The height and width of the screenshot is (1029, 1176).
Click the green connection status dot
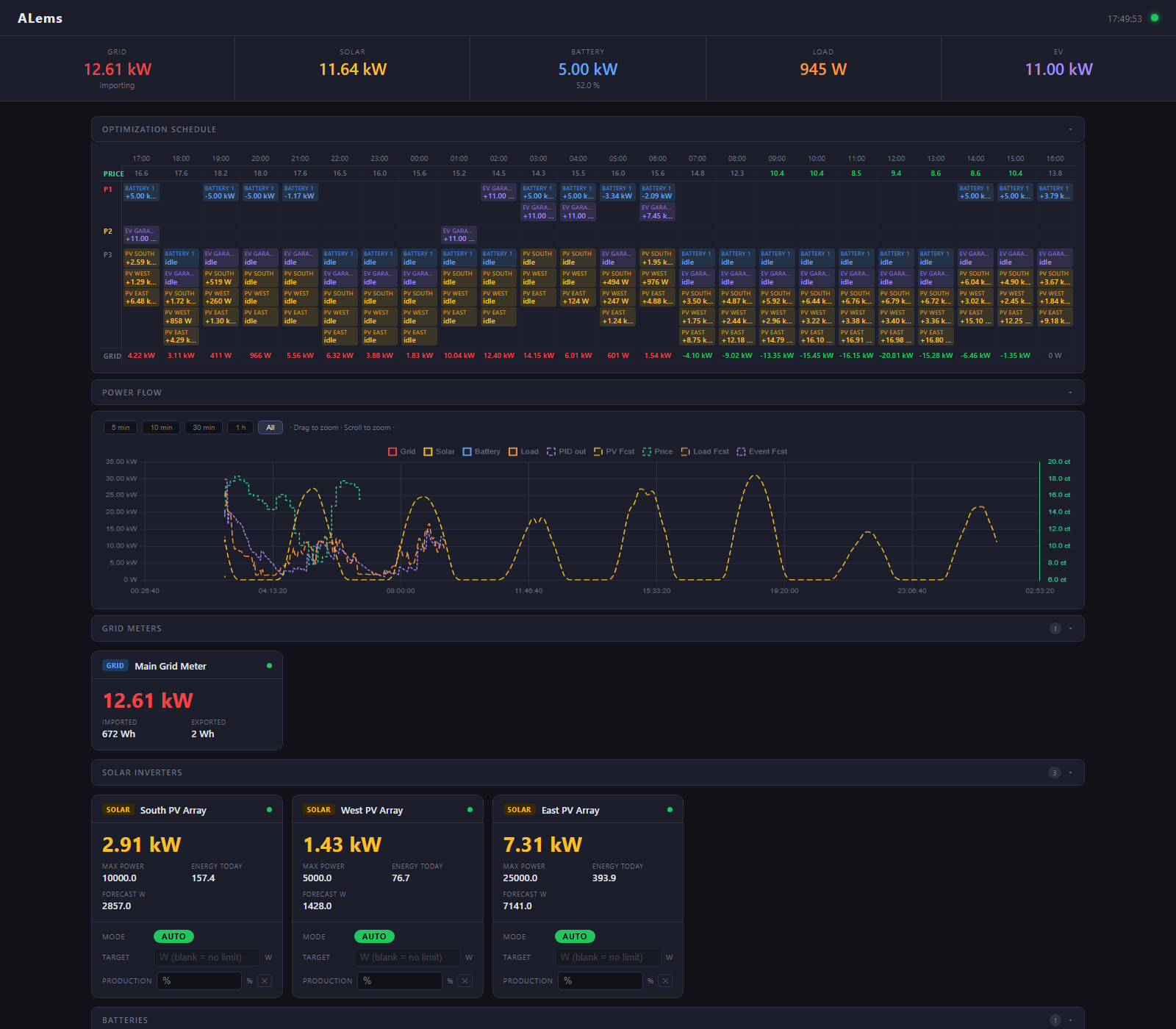coord(1155,18)
